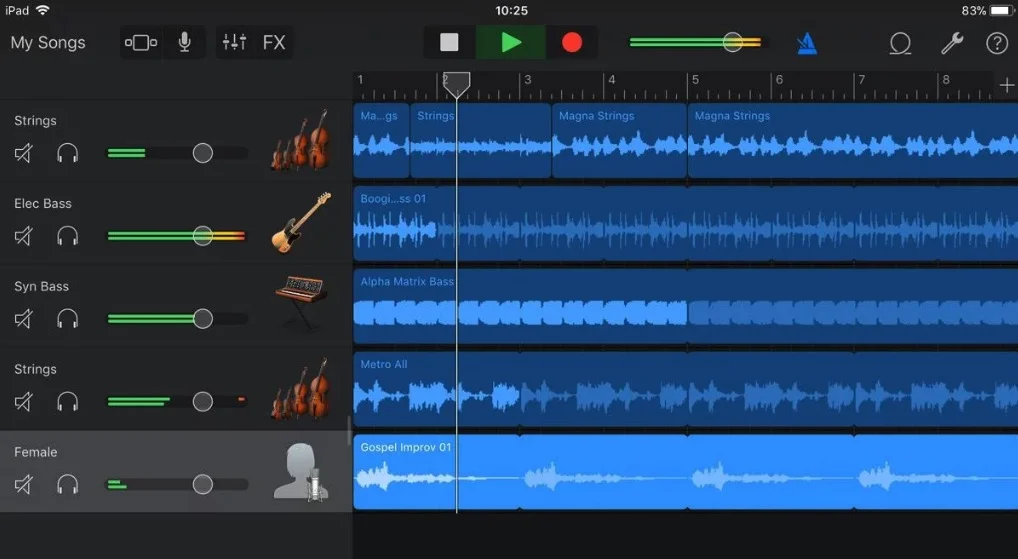Image resolution: width=1018 pixels, height=559 pixels.
Task: Go back to My Songs
Action: pos(48,43)
